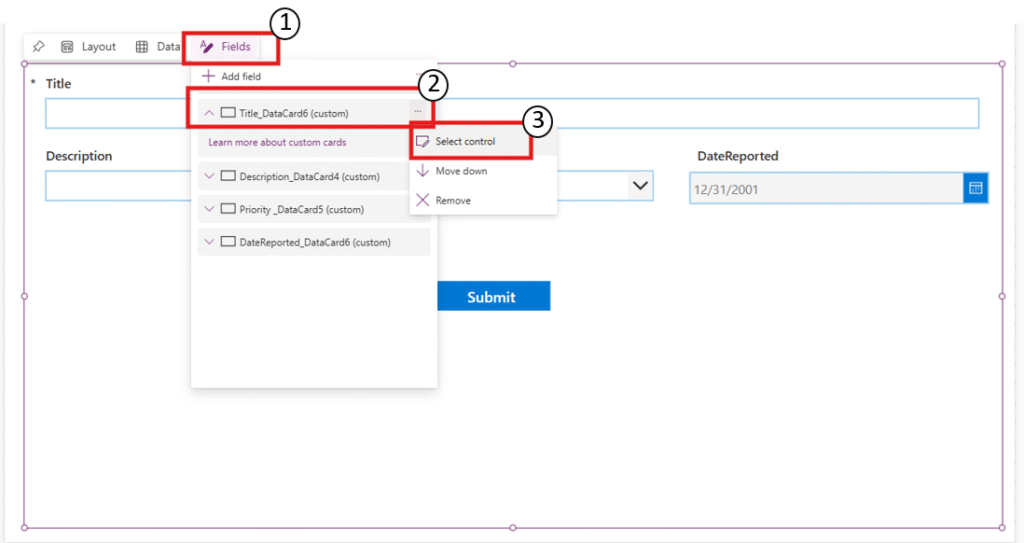Click Add field
The width and height of the screenshot is (1024, 543).
tap(232, 76)
